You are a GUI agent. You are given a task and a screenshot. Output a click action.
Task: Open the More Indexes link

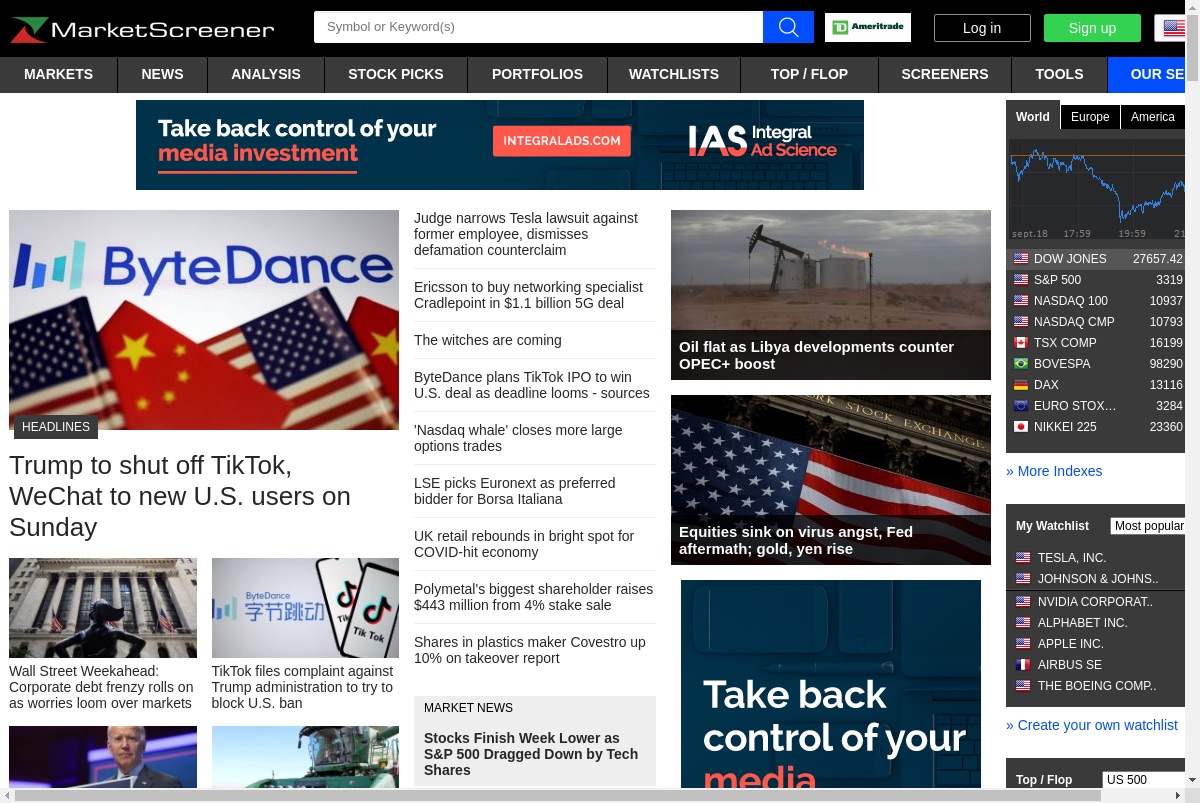pos(1054,471)
